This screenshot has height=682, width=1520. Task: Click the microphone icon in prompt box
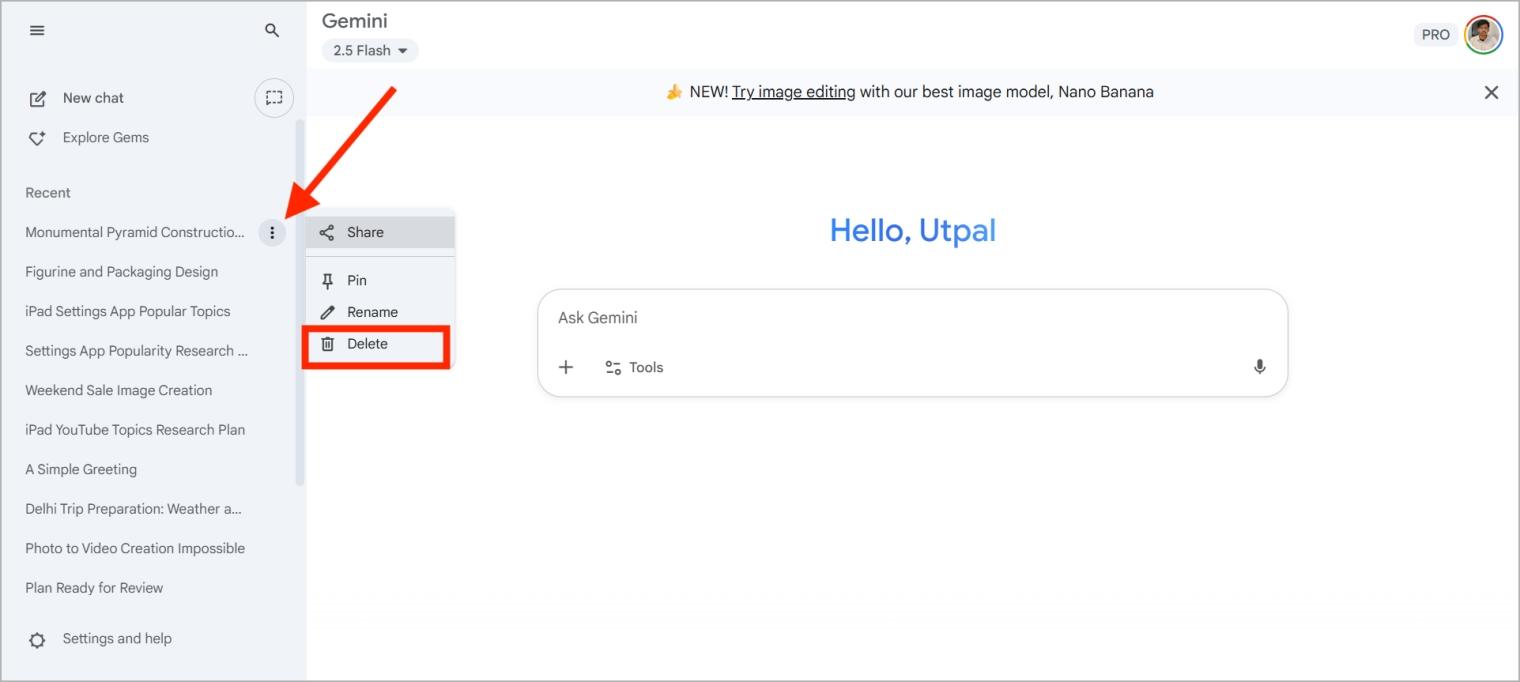[1259, 367]
